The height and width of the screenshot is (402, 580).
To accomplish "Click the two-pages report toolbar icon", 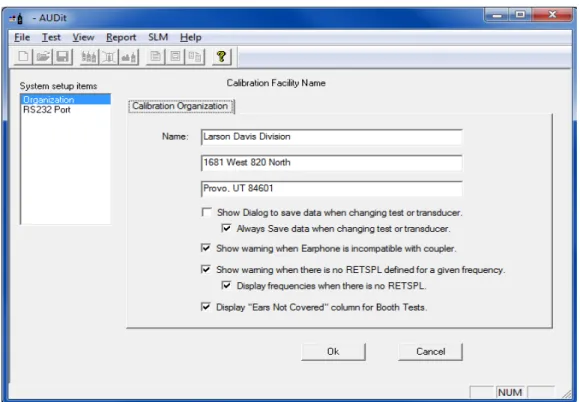I will tap(195, 57).
